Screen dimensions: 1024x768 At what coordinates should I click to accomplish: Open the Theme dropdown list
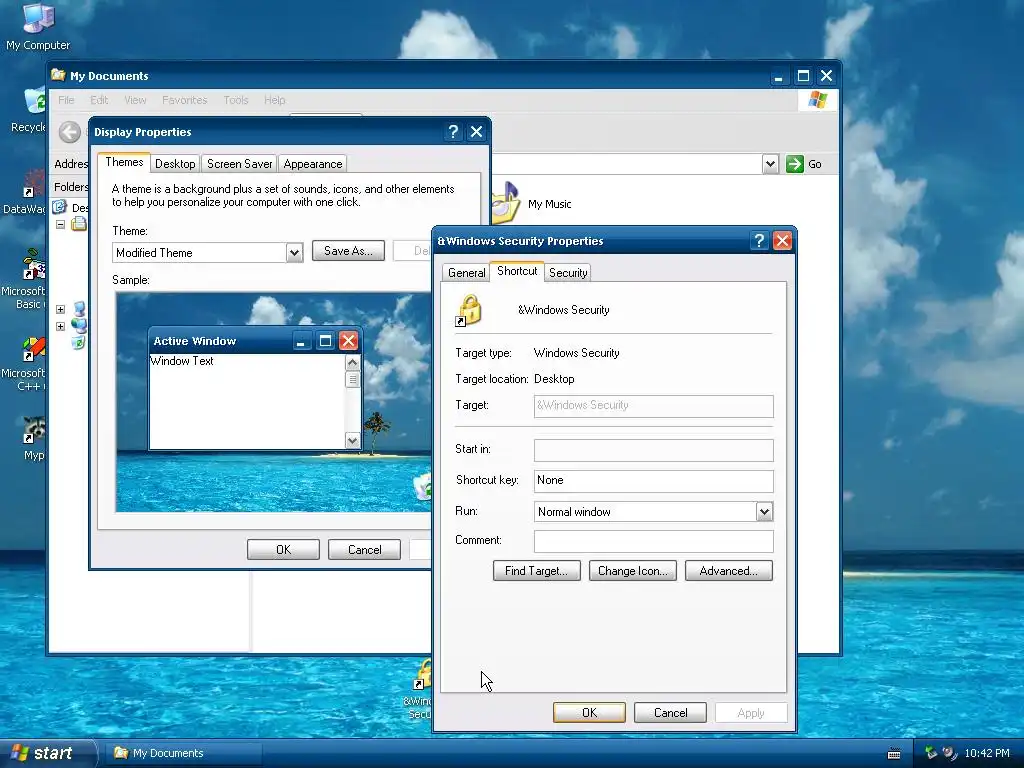[295, 253]
